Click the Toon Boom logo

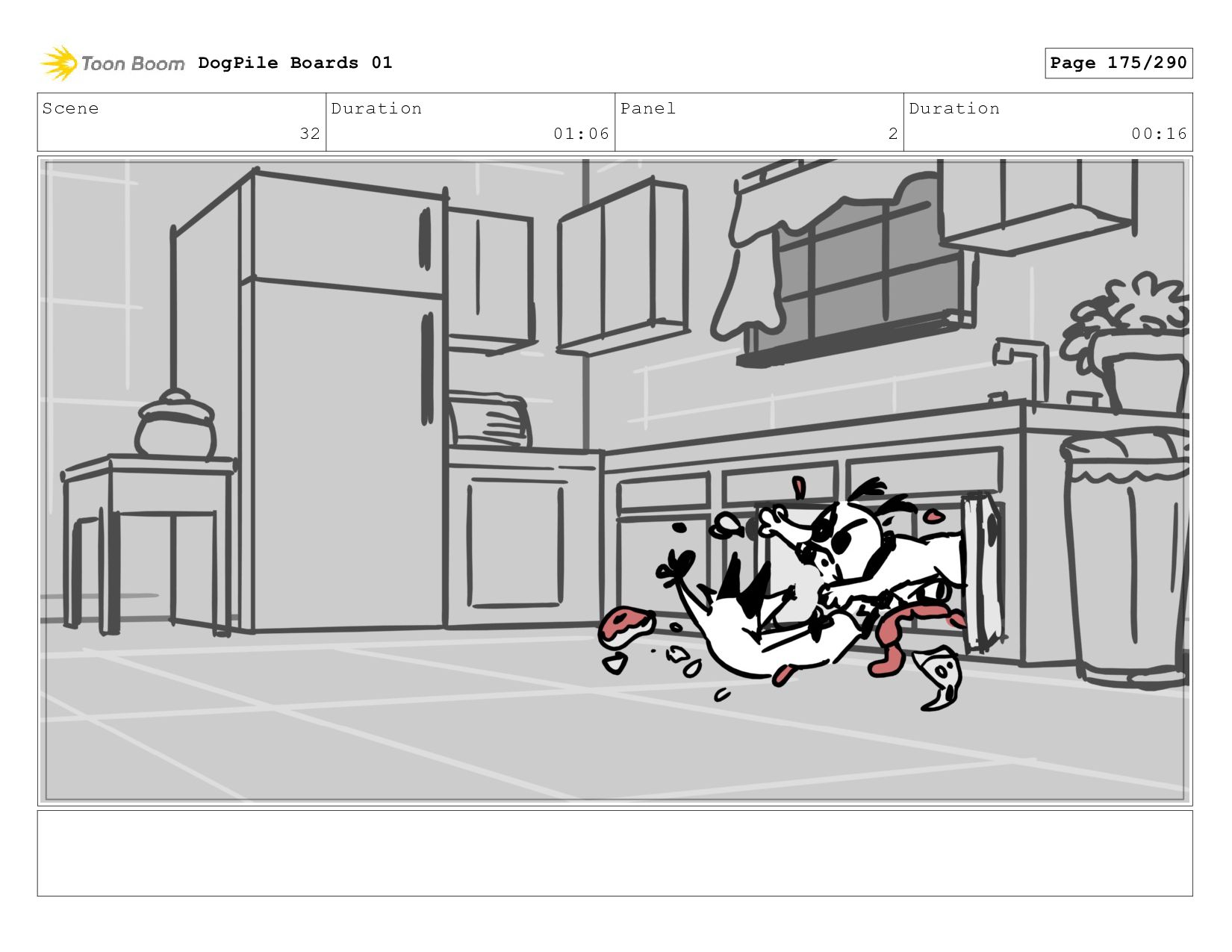pyautogui.click(x=113, y=63)
